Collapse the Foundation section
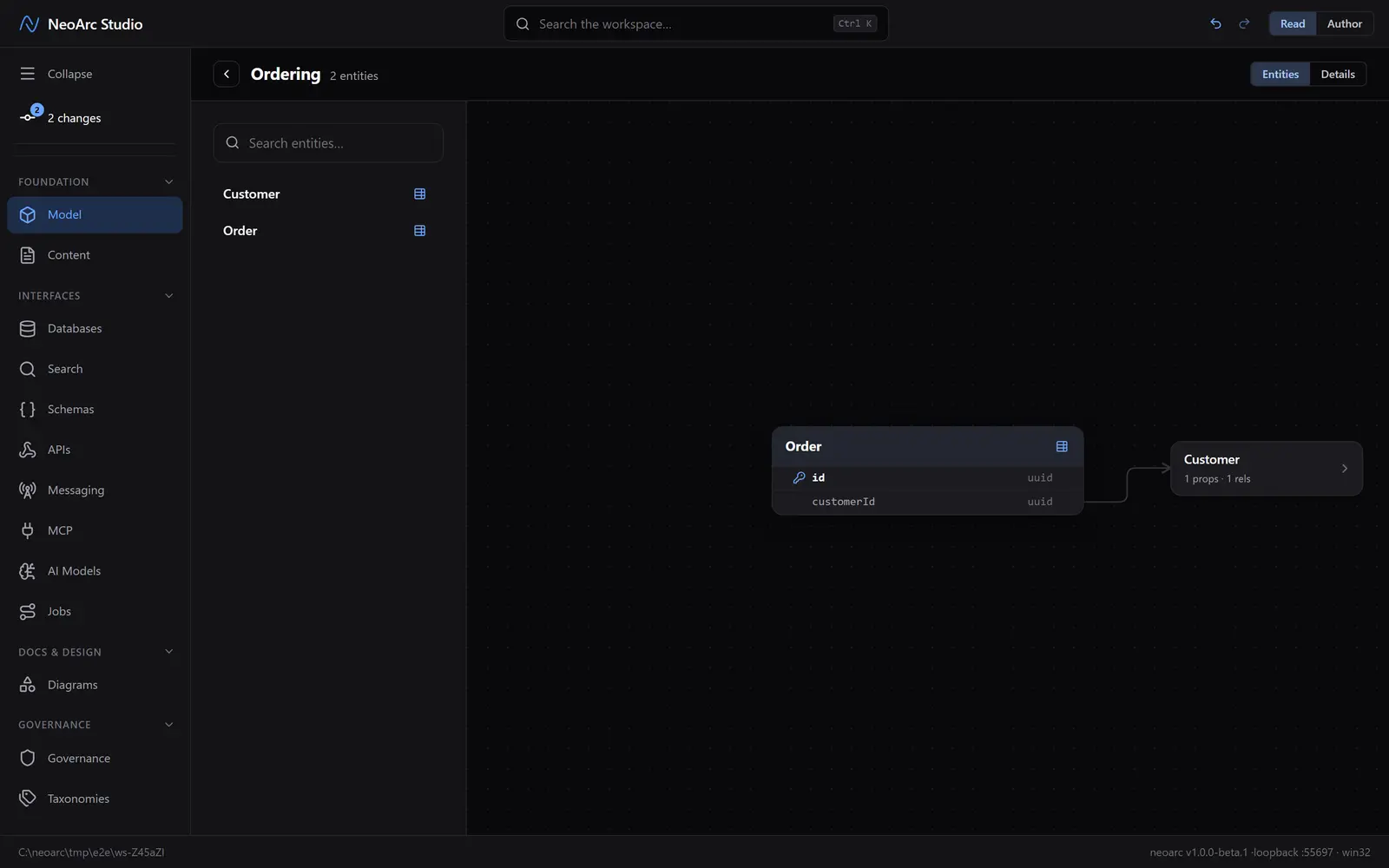The height and width of the screenshot is (868, 1389). pos(169,181)
